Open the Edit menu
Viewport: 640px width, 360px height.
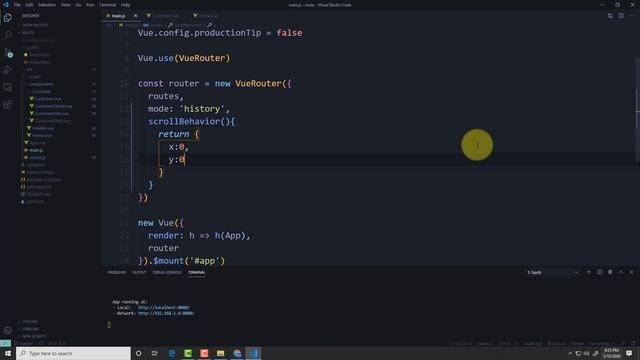coord(29,5)
